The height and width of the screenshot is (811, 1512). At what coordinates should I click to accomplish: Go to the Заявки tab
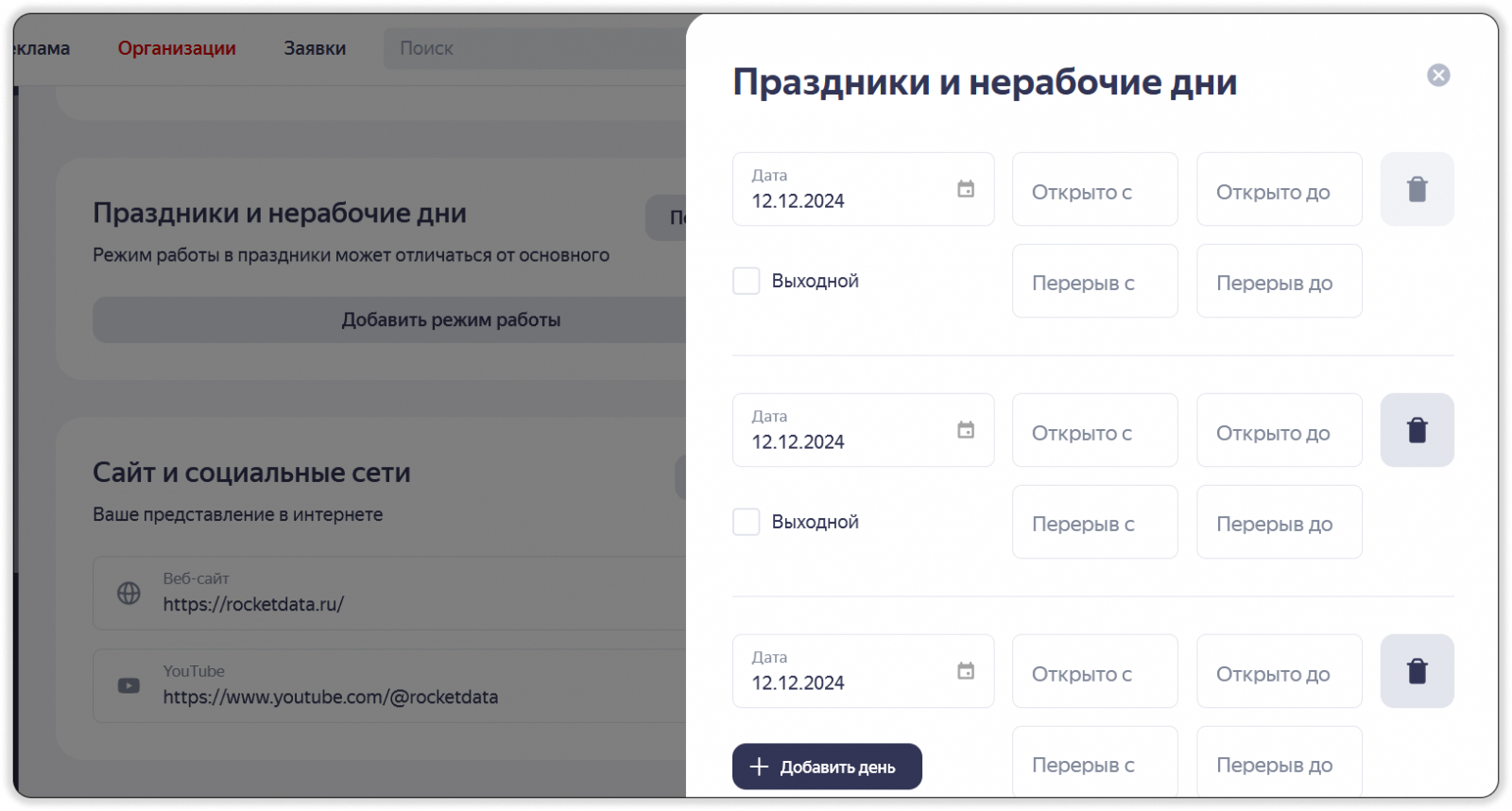coord(315,48)
